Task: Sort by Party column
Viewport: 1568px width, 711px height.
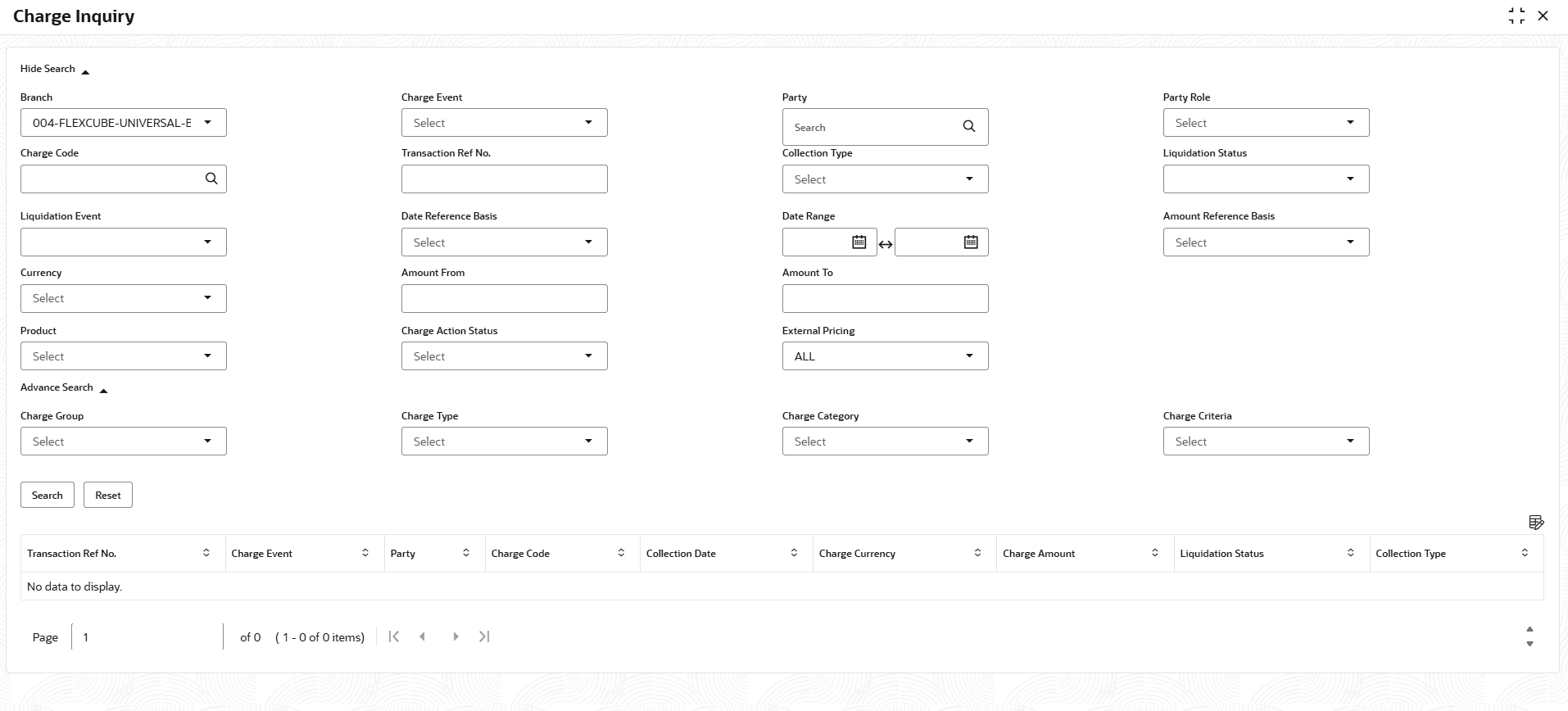Action: pos(466,553)
